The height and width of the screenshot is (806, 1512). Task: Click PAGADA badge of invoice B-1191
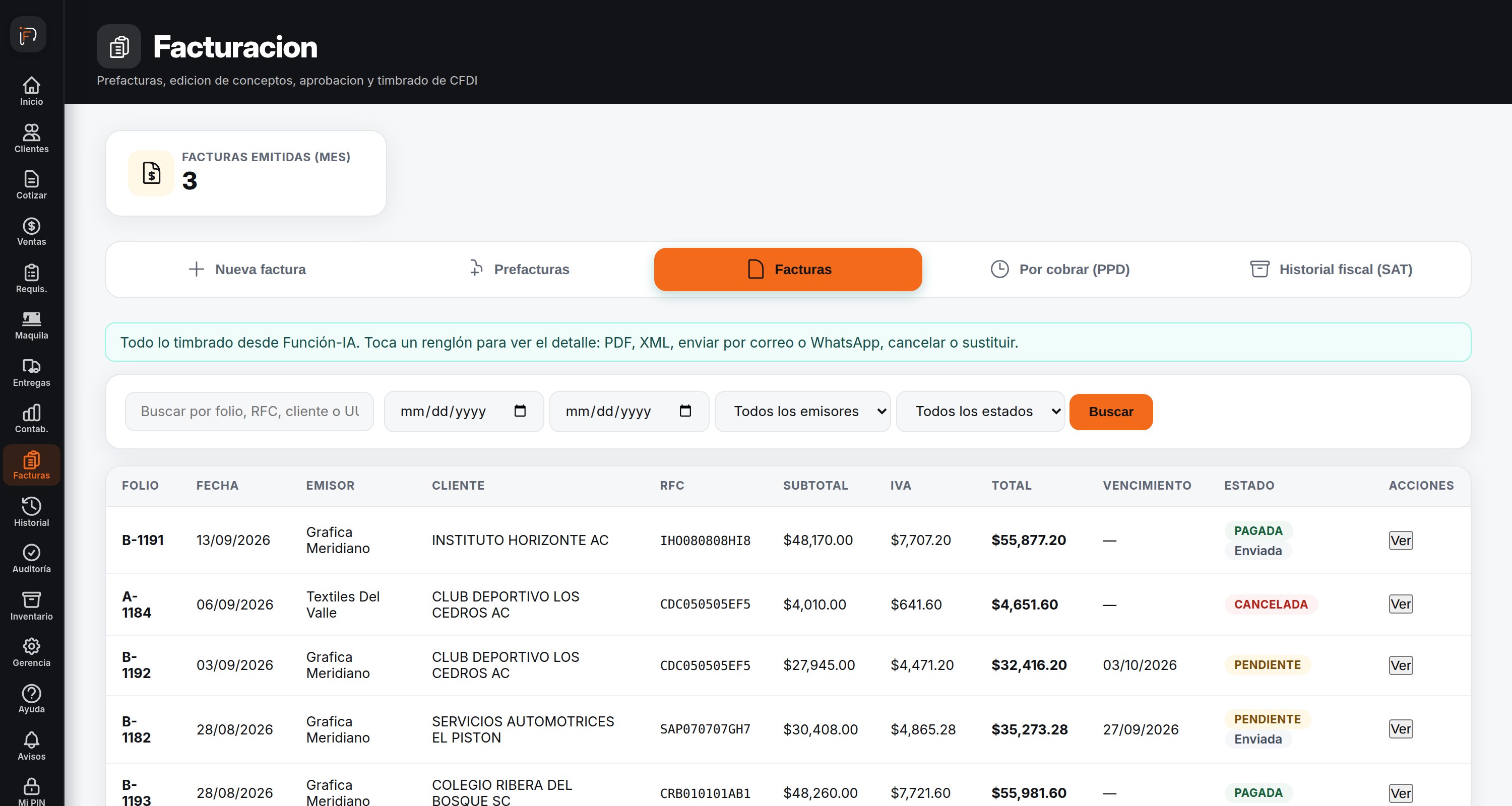(x=1258, y=530)
